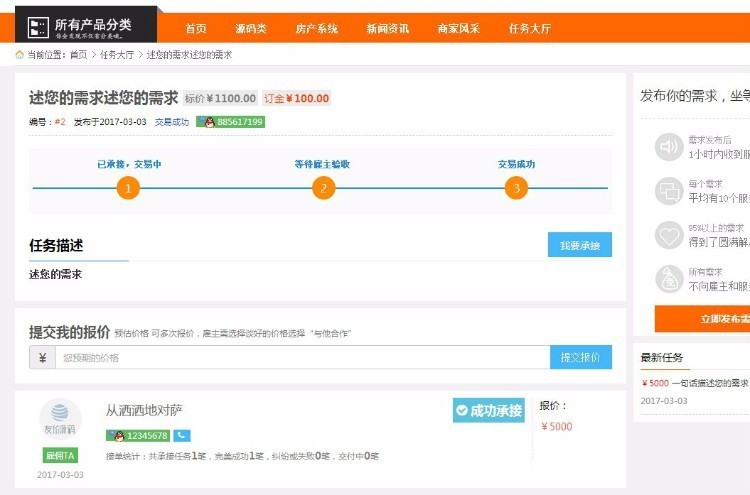This screenshot has width=750, height=495.
Task: Open the 源码类 nav item
Action: pyautogui.click(x=251, y=29)
